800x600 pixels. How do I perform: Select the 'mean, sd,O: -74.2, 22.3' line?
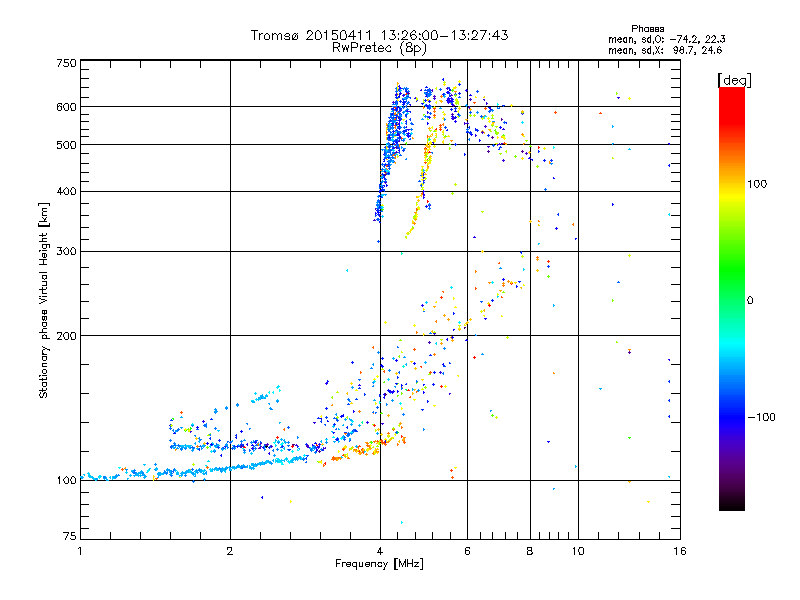tap(666, 39)
